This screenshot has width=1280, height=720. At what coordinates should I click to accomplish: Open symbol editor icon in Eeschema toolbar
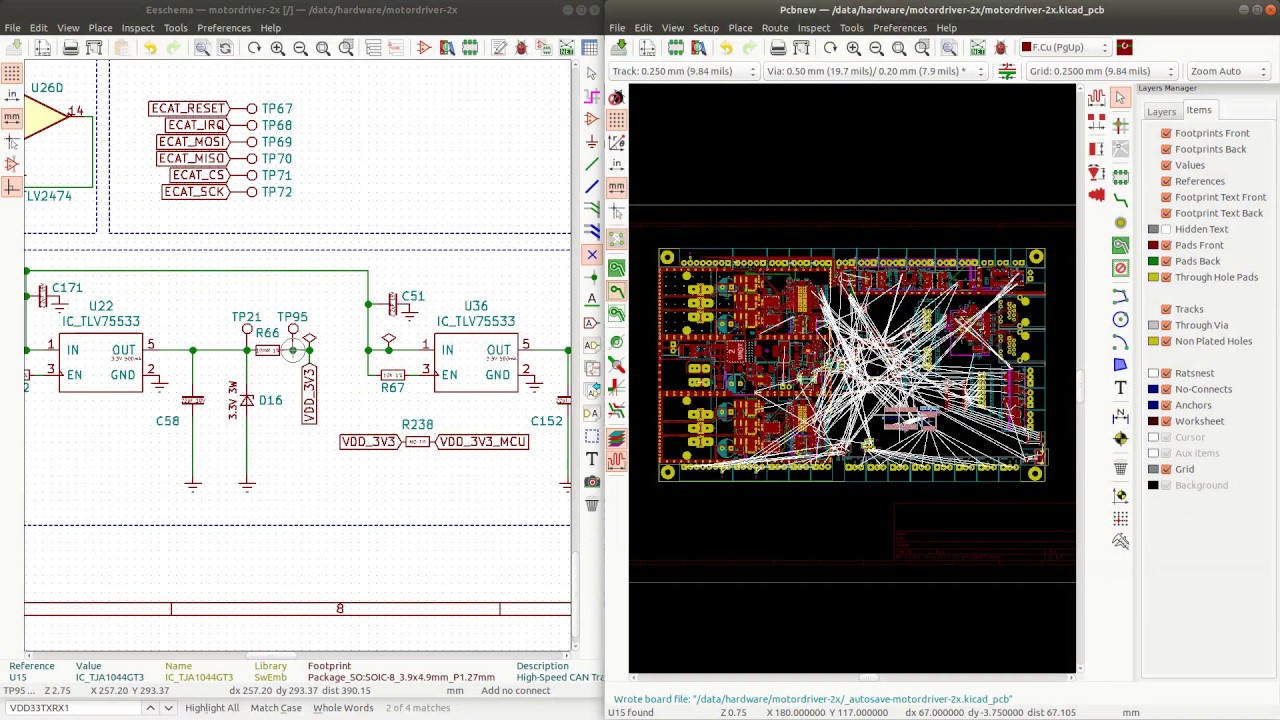(x=423, y=48)
